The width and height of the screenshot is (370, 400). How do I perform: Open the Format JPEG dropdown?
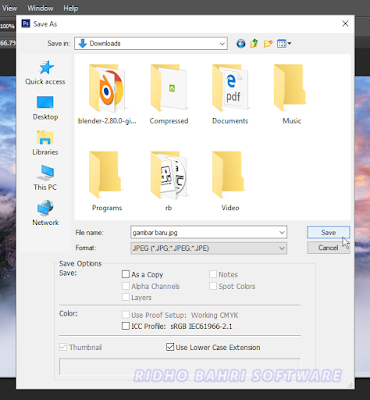pos(282,248)
